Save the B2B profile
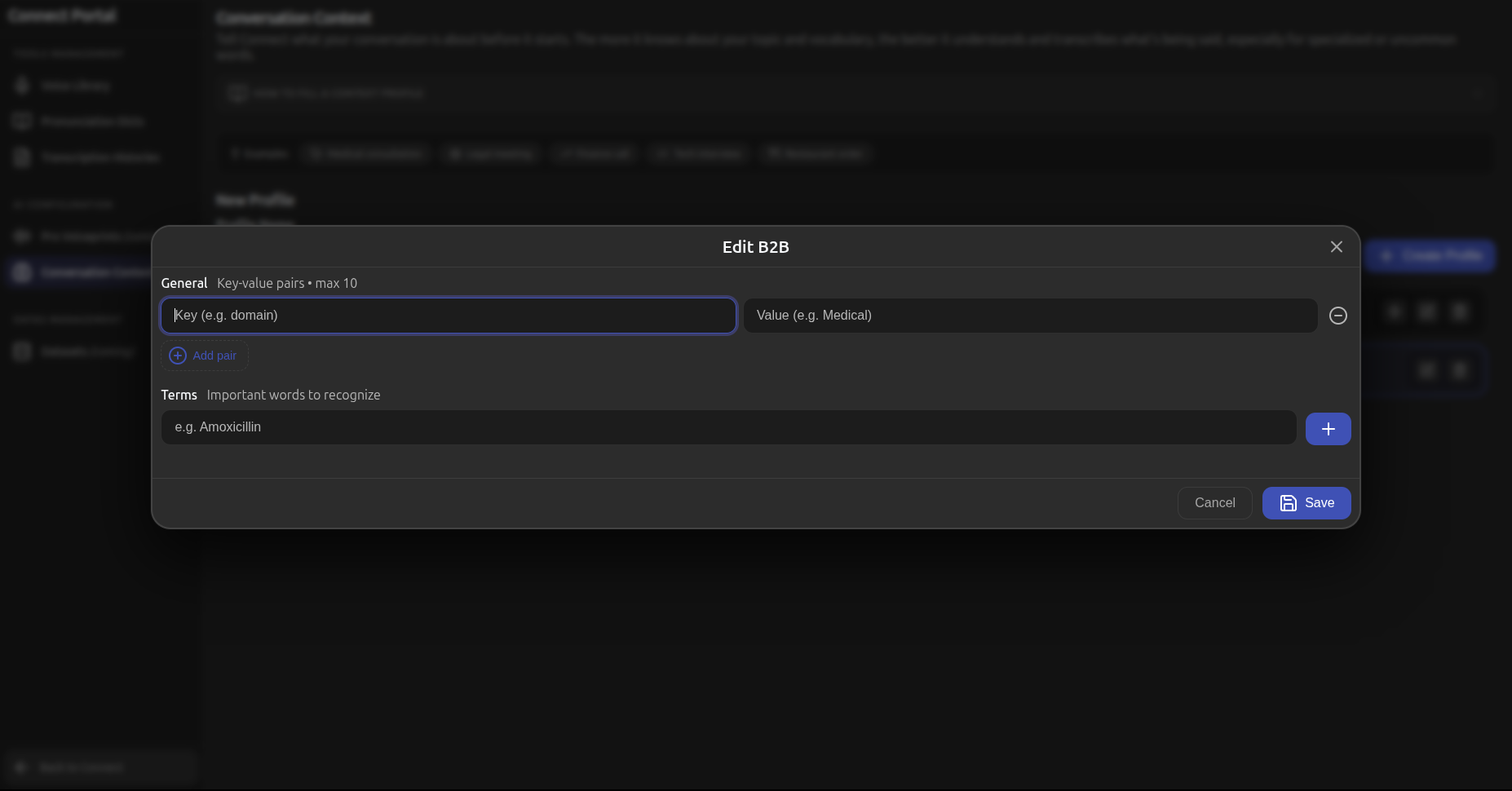The width and height of the screenshot is (1512, 791). tap(1306, 503)
